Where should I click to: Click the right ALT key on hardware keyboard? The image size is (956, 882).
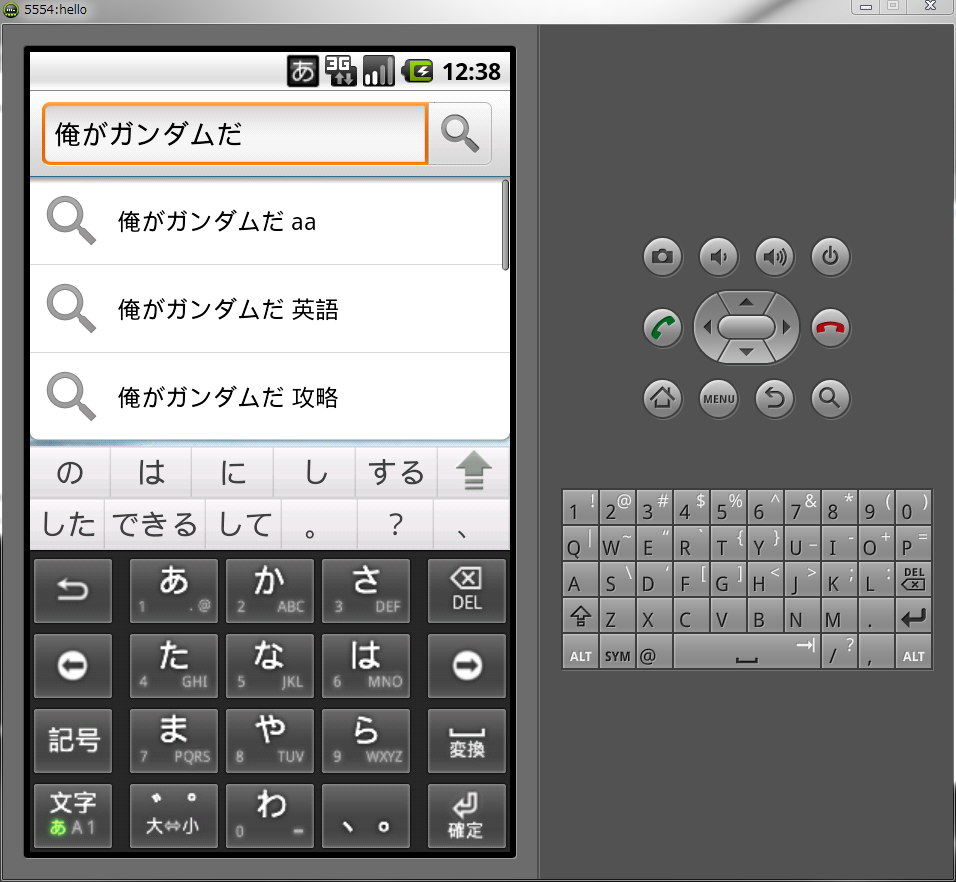pyautogui.click(x=913, y=653)
